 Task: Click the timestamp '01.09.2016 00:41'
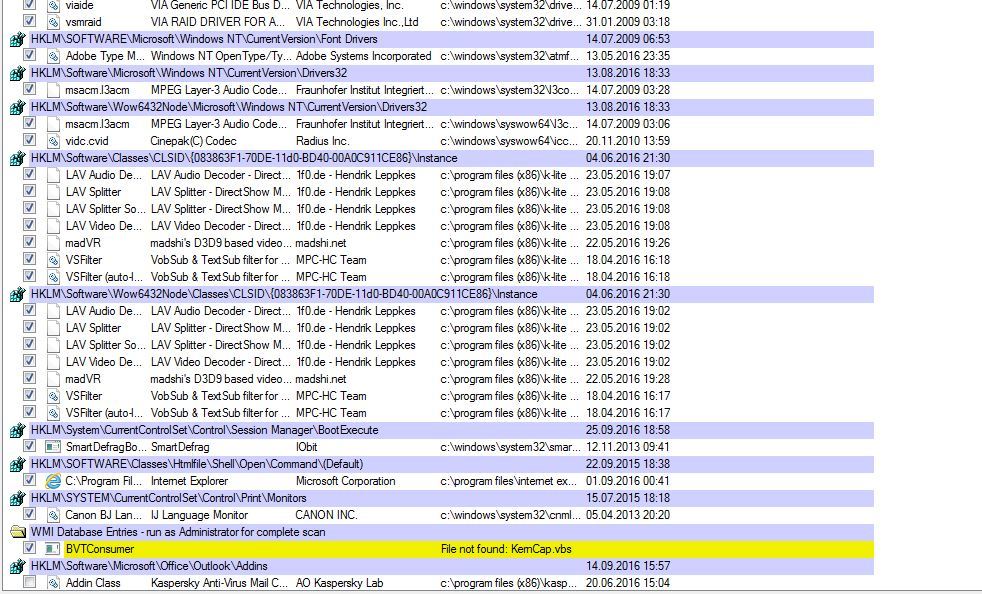coord(628,481)
